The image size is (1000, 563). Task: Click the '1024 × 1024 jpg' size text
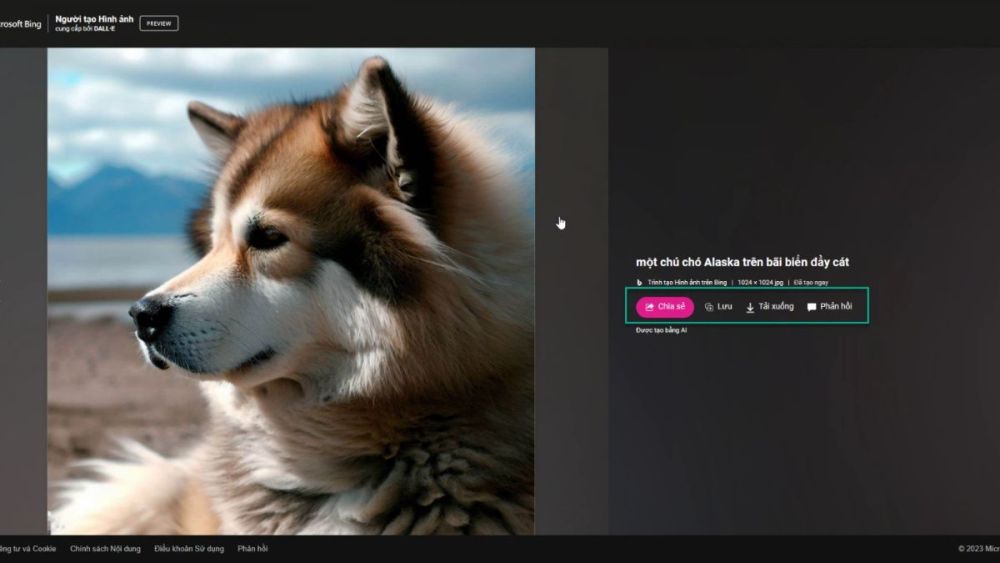760,282
